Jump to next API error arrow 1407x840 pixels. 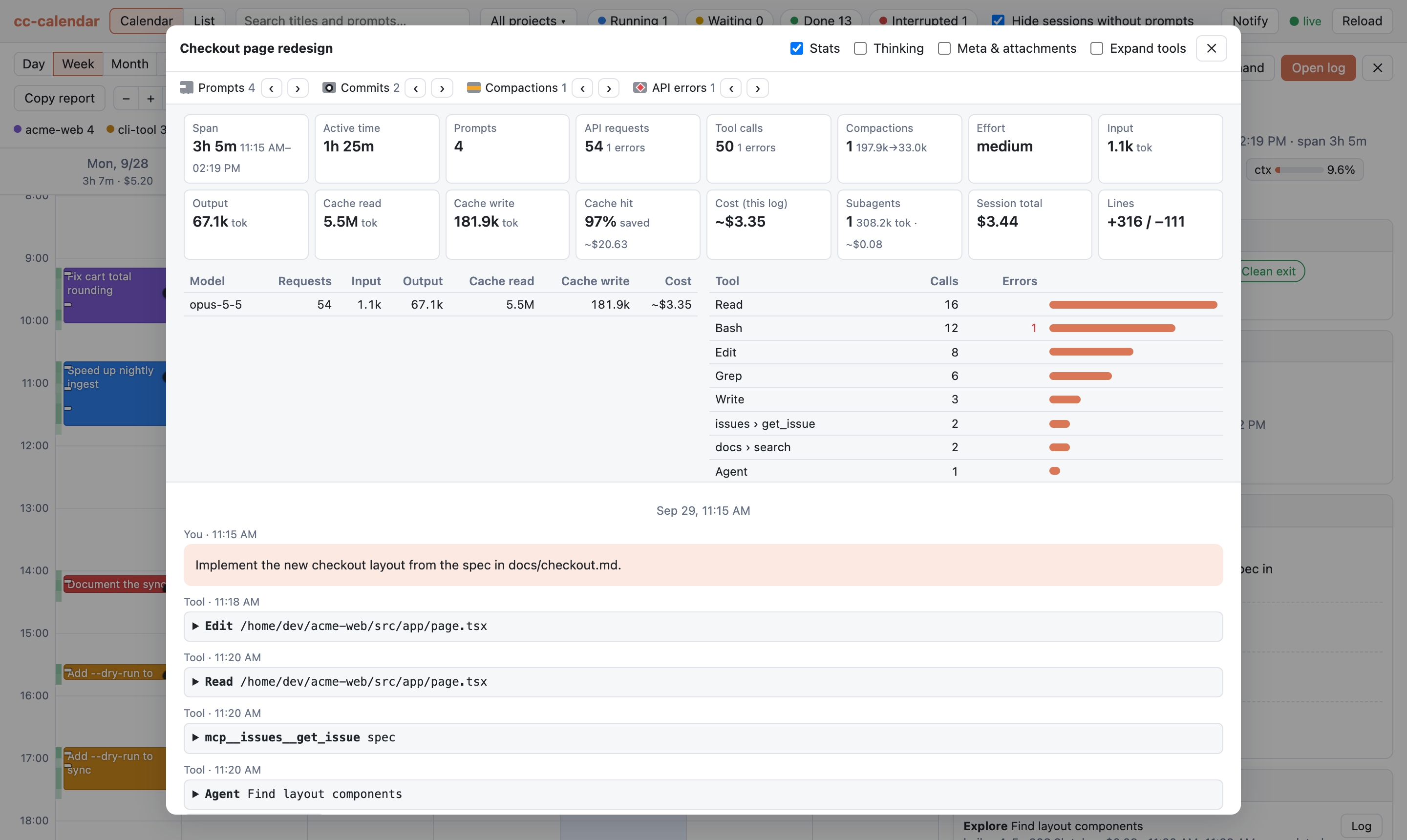coord(758,88)
